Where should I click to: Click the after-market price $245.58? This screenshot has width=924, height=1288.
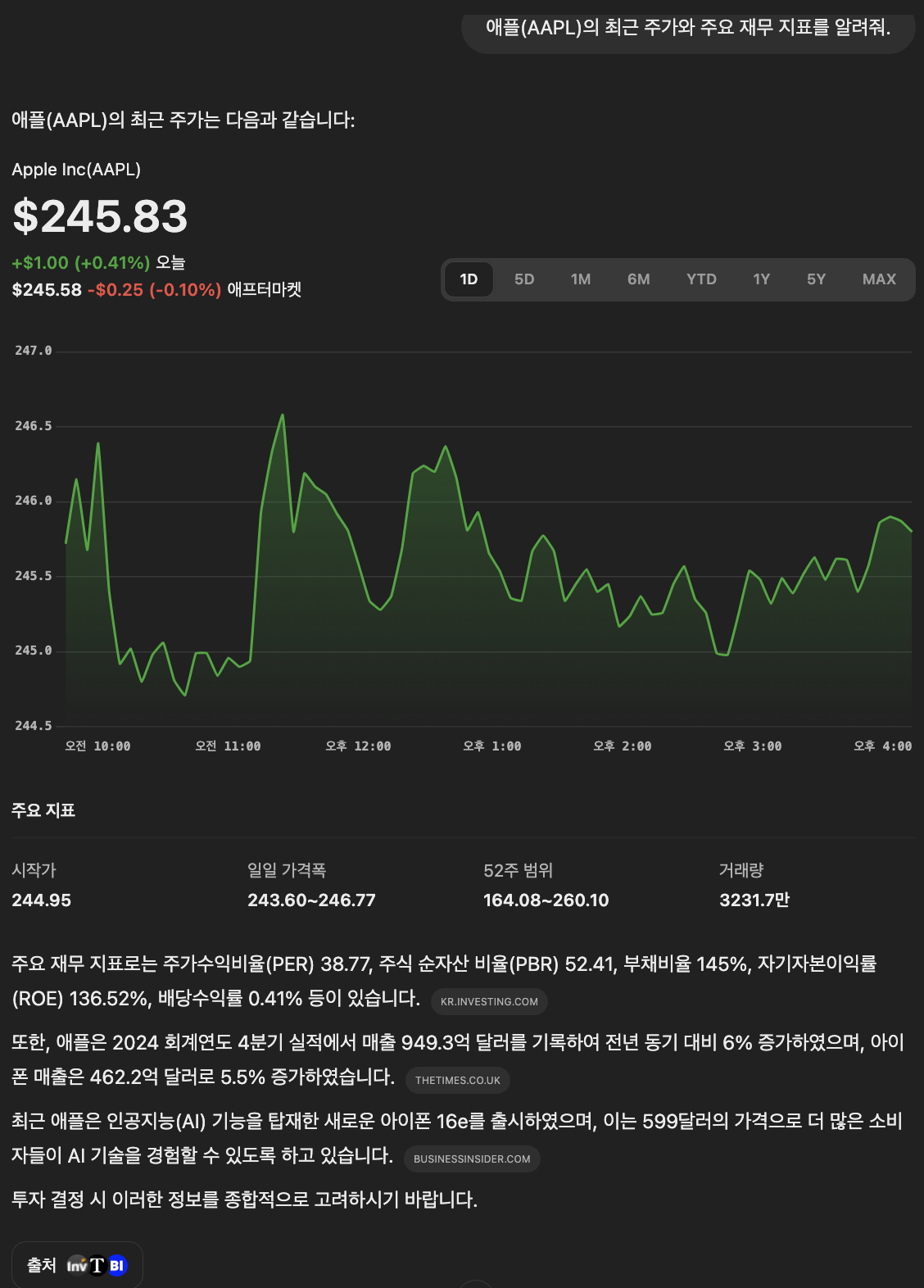pyautogui.click(x=47, y=290)
